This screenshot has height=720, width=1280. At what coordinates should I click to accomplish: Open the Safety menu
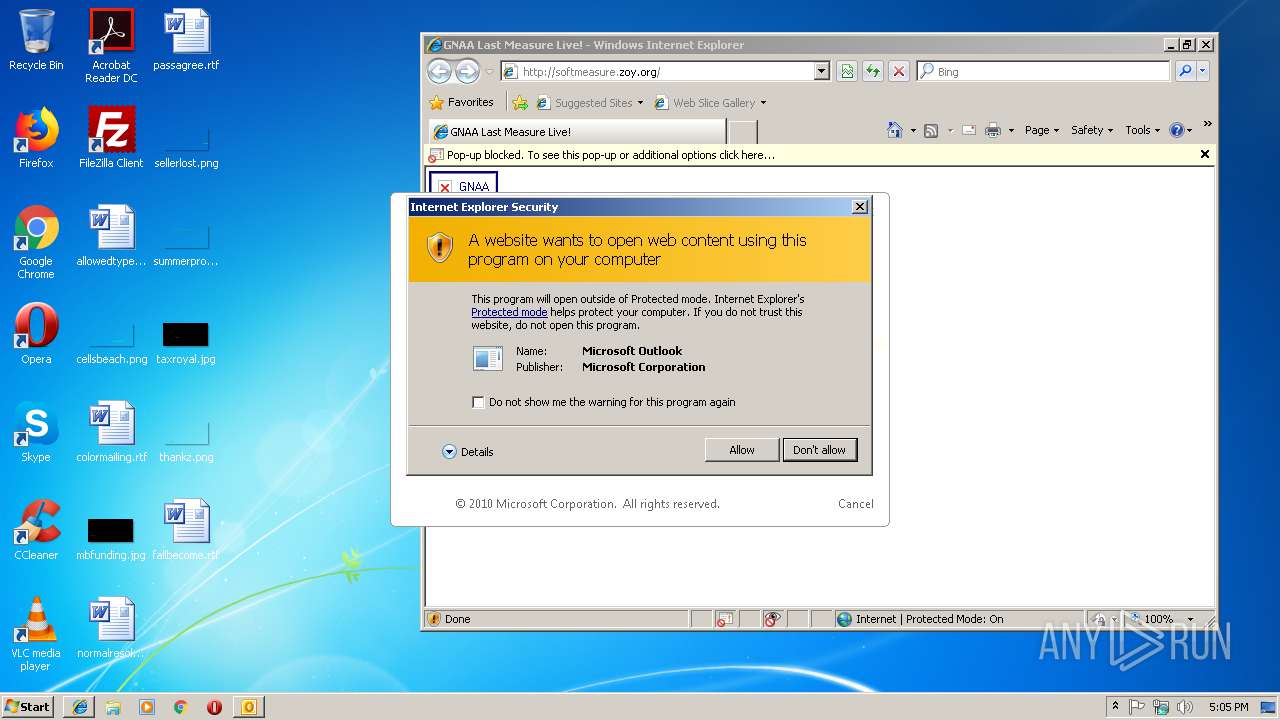[x=1092, y=130]
